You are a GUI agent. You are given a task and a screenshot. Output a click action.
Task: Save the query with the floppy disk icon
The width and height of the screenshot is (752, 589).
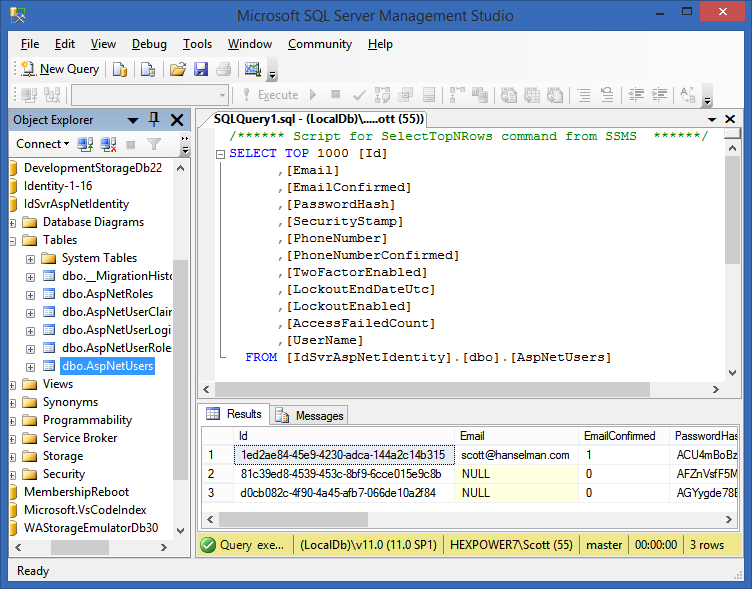(201, 70)
